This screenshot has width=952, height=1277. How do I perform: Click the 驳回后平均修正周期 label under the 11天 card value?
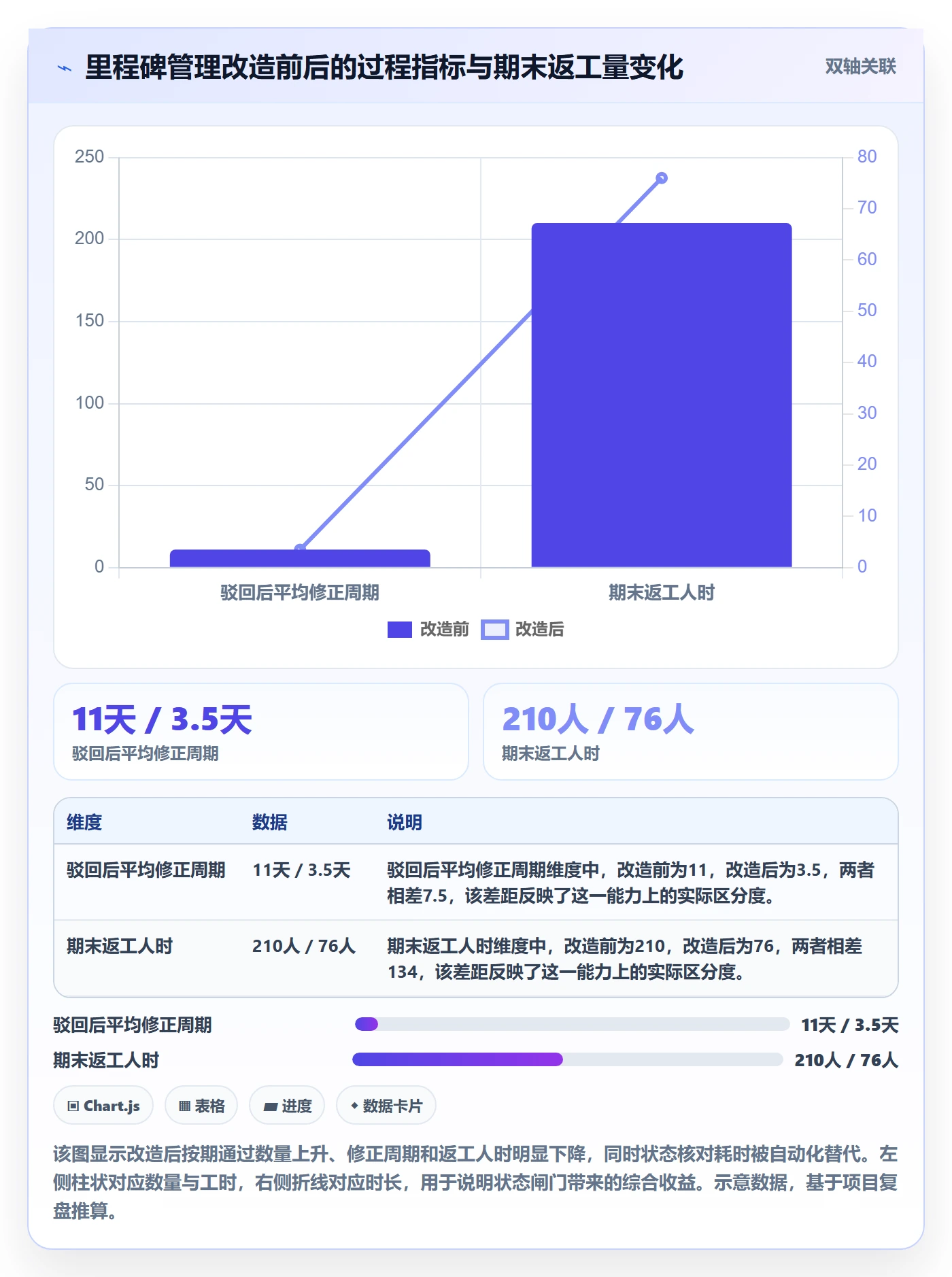(x=146, y=753)
